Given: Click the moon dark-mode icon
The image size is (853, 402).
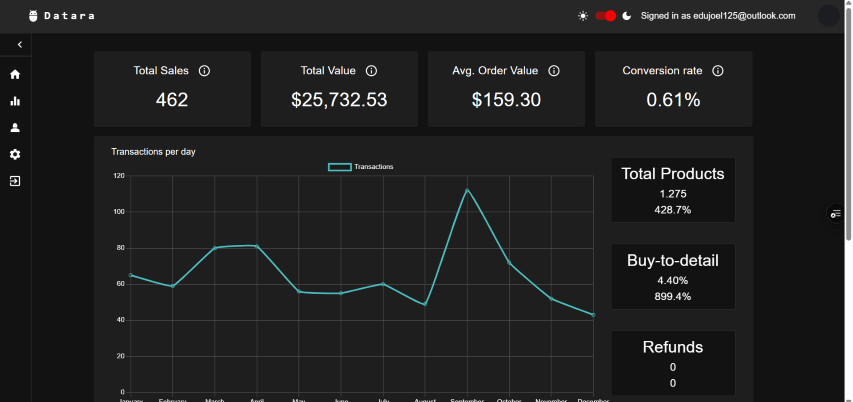Looking at the screenshot, I should [x=627, y=16].
